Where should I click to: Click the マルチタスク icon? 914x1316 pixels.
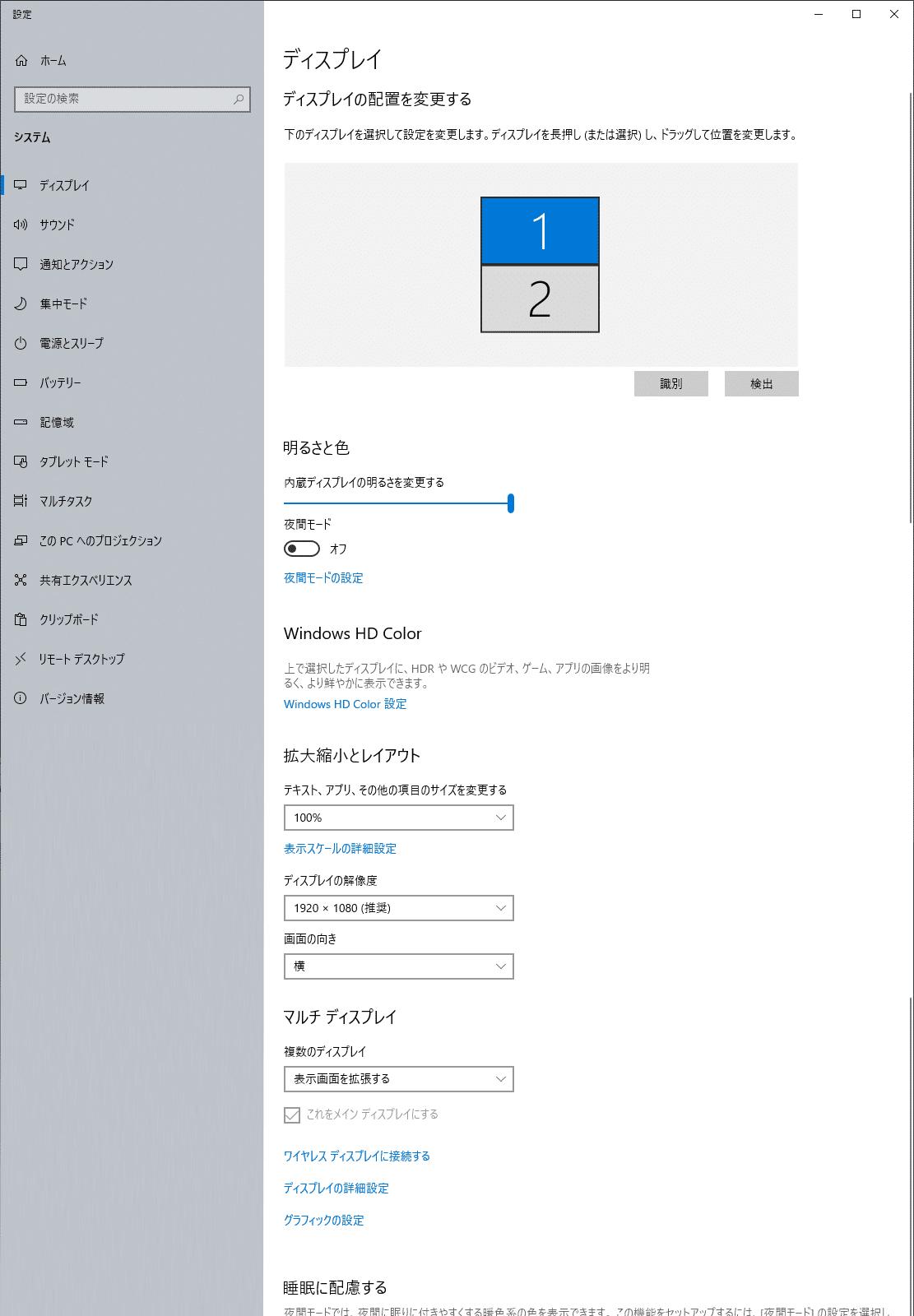[21, 501]
